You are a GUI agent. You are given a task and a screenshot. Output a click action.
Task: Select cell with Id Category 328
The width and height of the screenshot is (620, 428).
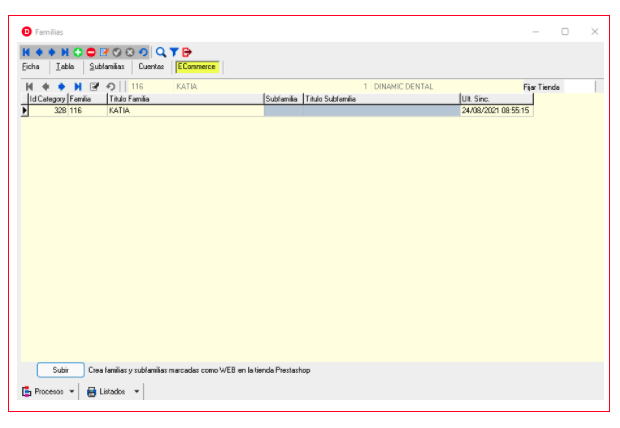[x=48, y=110]
